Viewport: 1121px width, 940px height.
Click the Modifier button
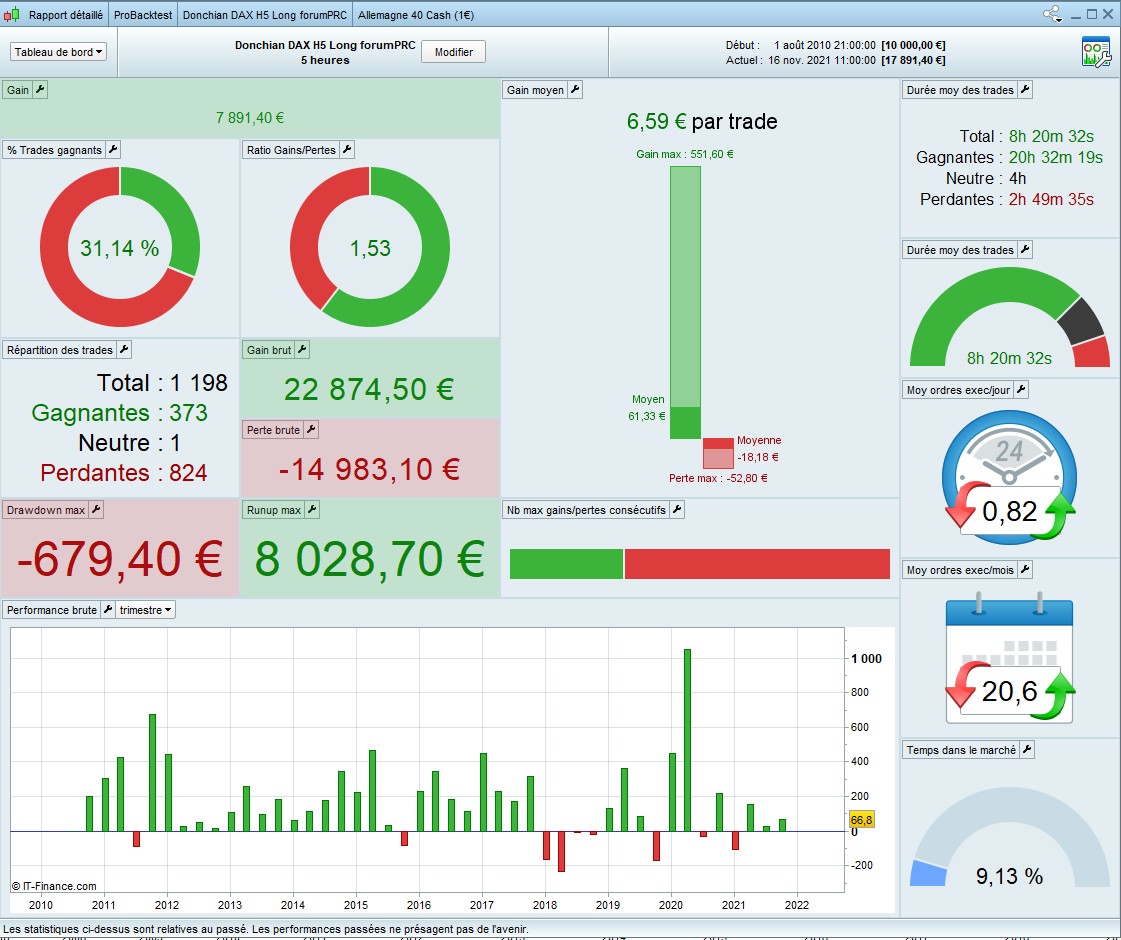(x=453, y=51)
